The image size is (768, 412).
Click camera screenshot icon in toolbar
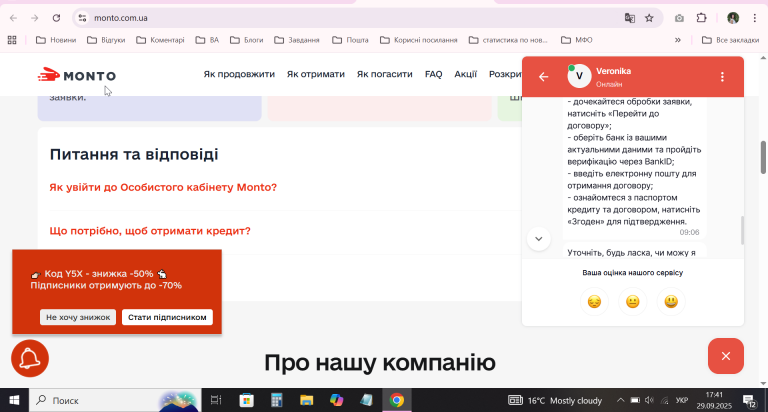[x=679, y=18]
